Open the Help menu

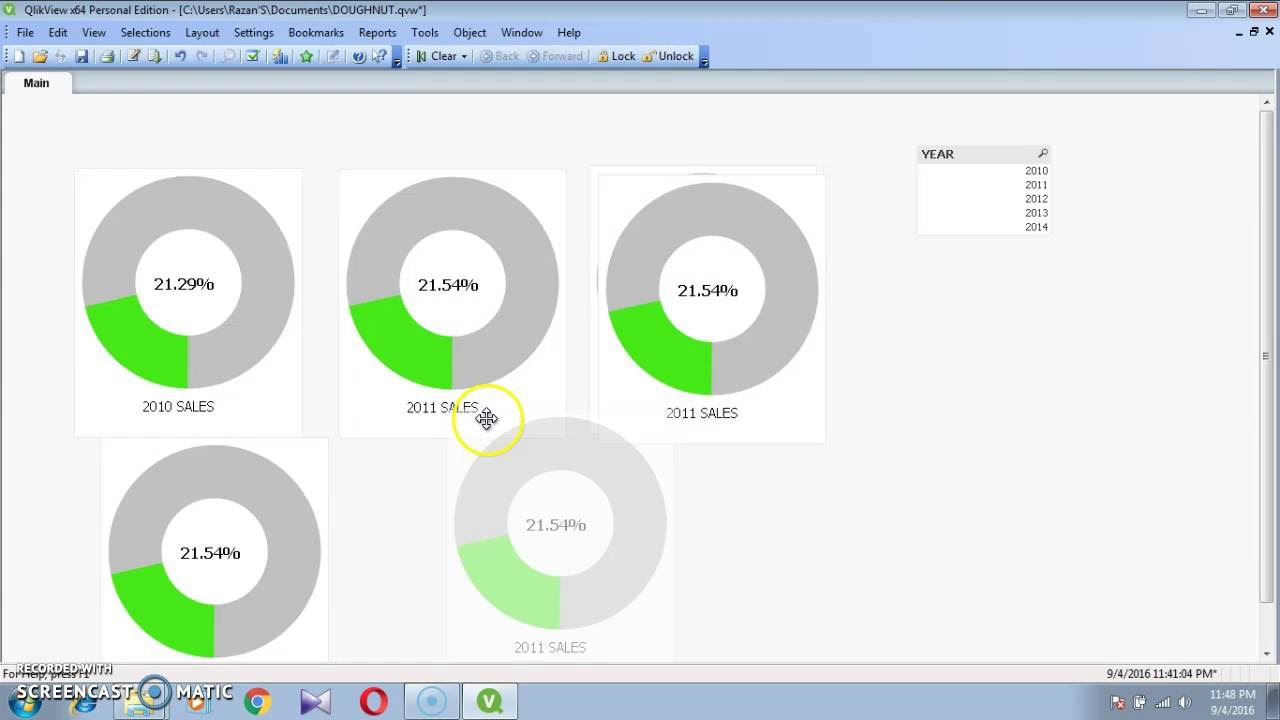(569, 32)
